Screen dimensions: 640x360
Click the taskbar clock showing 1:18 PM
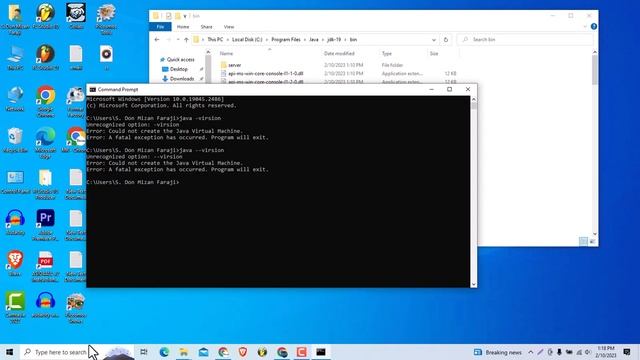606,352
